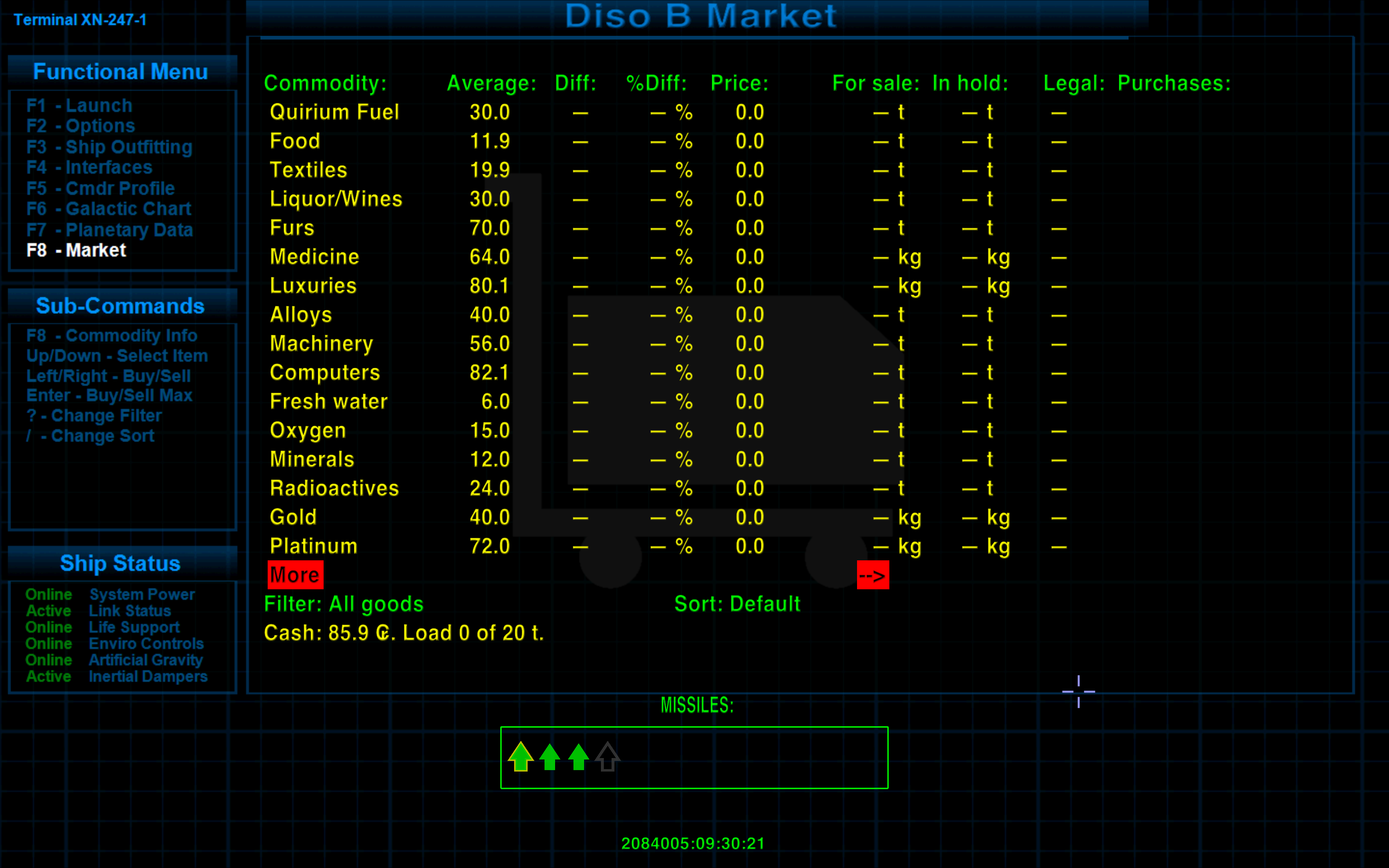The image size is (1389, 868).
Task: Open F6 Galactic Chart entry
Action: pos(109,209)
